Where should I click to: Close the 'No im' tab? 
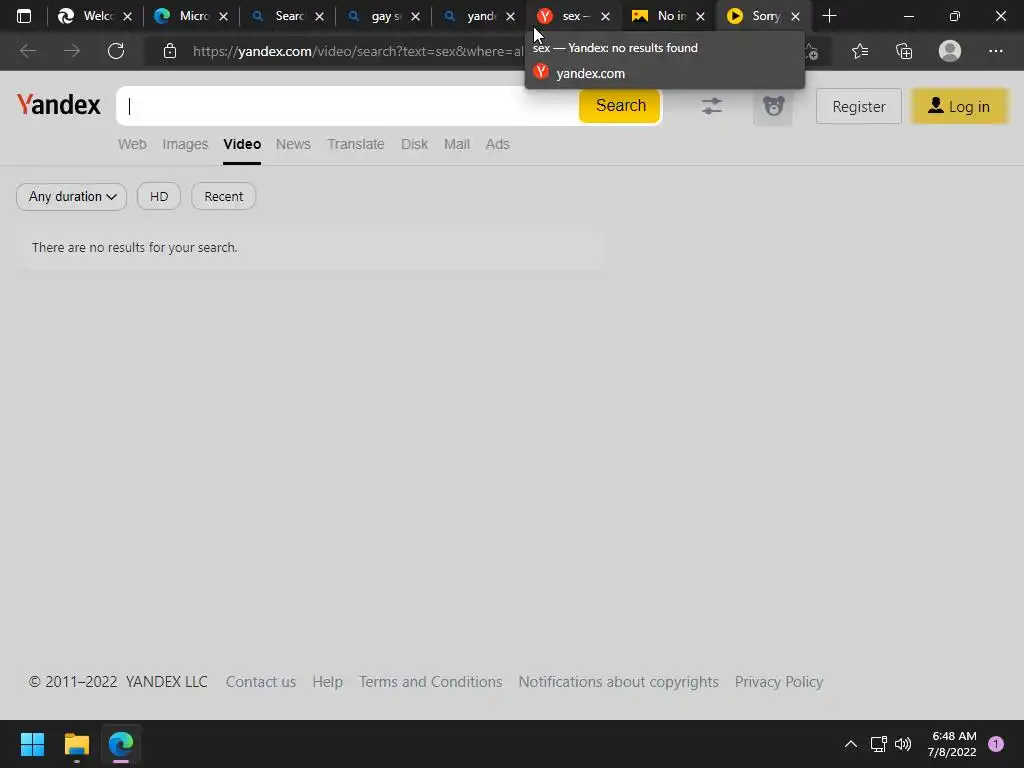click(701, 16)
